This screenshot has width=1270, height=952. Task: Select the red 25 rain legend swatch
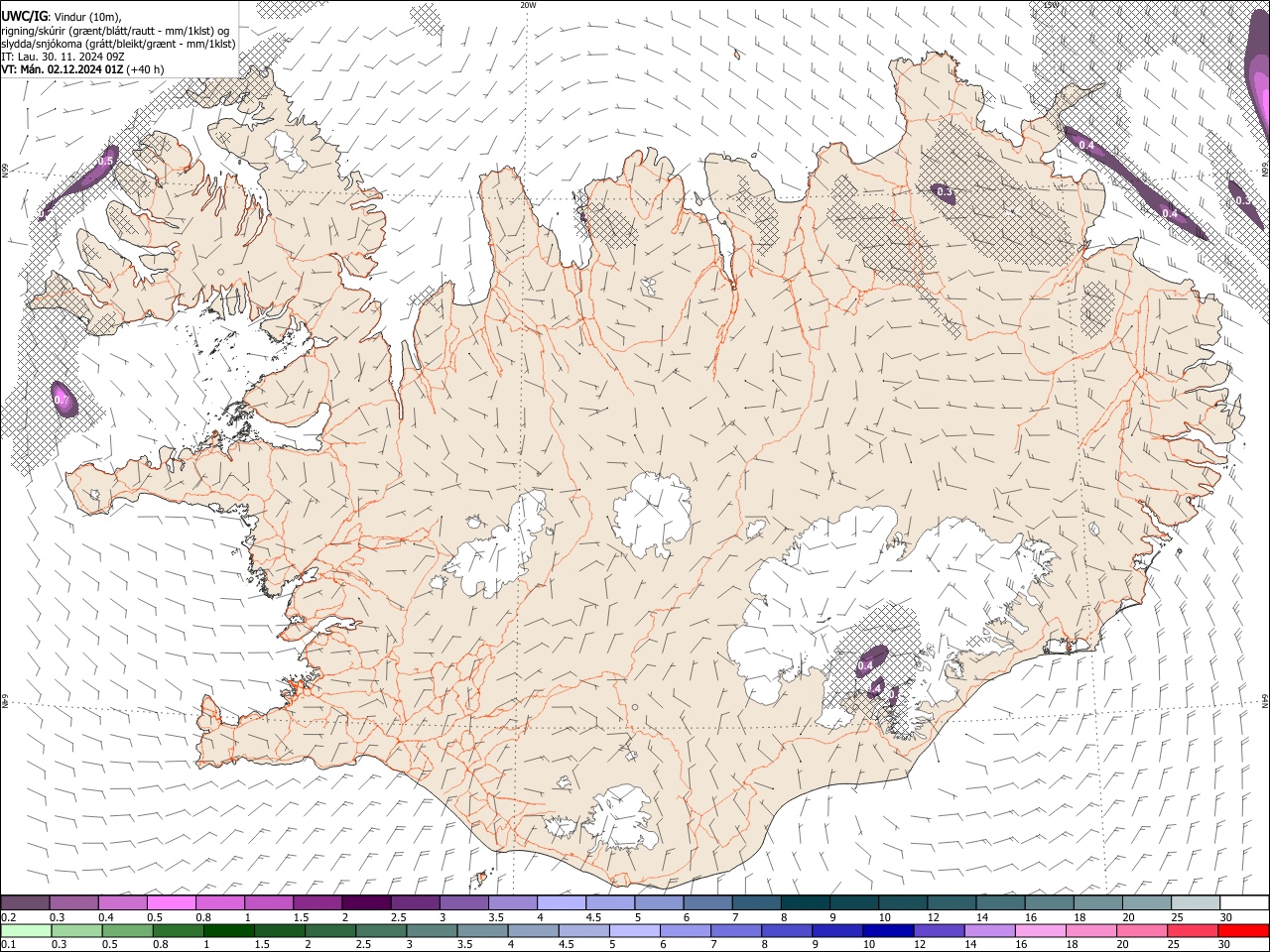[x=1193, y=930]
